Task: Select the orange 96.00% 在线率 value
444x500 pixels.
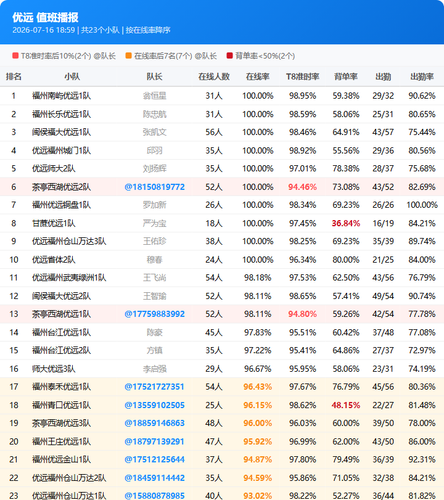Action: 258,423
